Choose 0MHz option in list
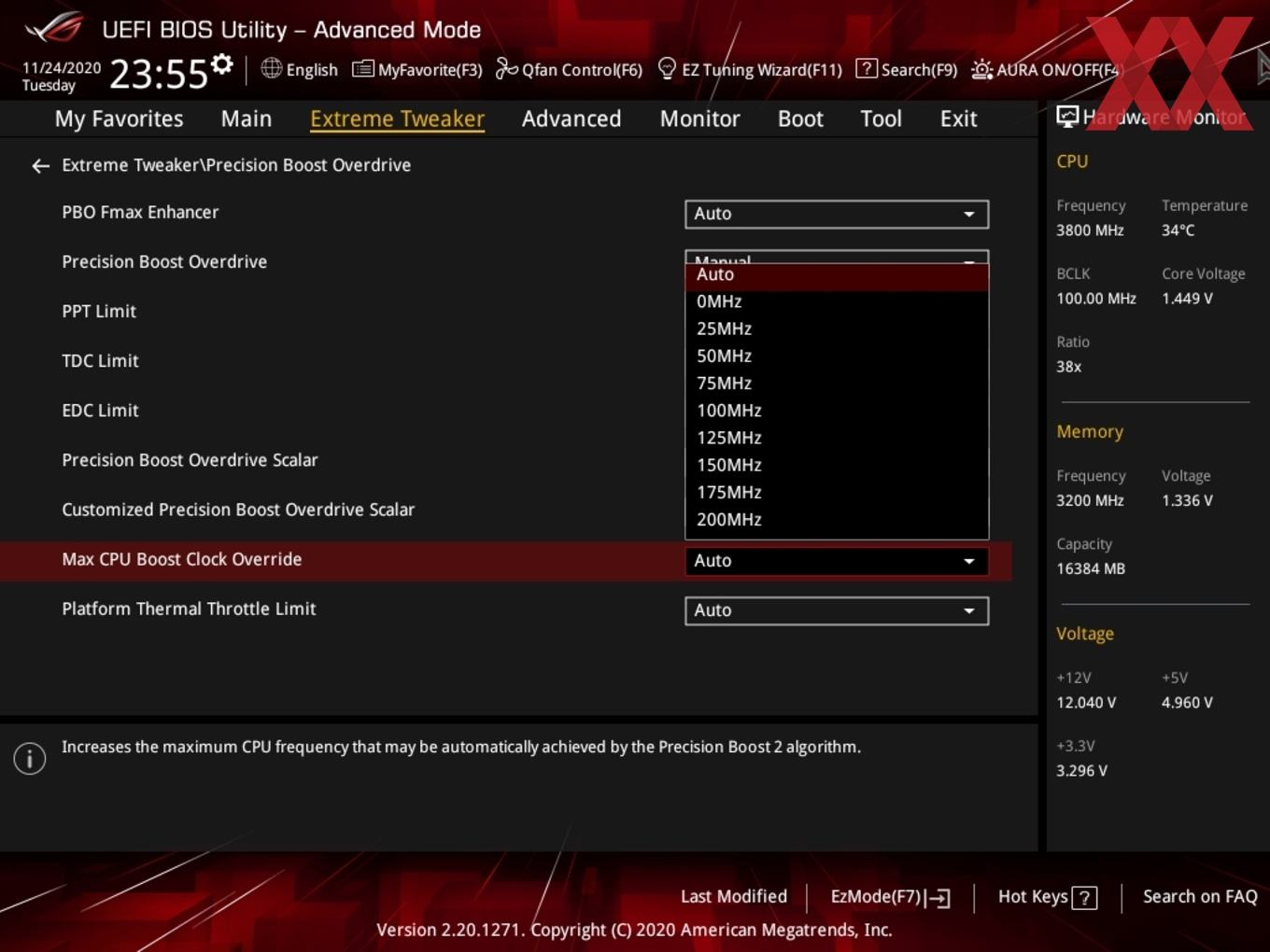The width and height of the screenshot is (1270, 952). (837, 301)
